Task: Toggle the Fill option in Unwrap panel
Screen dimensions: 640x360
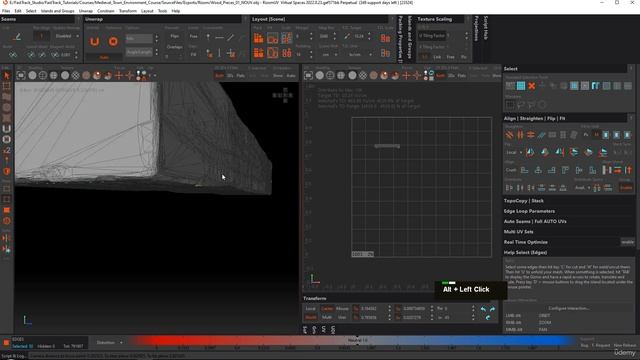Action: point(193,54)
